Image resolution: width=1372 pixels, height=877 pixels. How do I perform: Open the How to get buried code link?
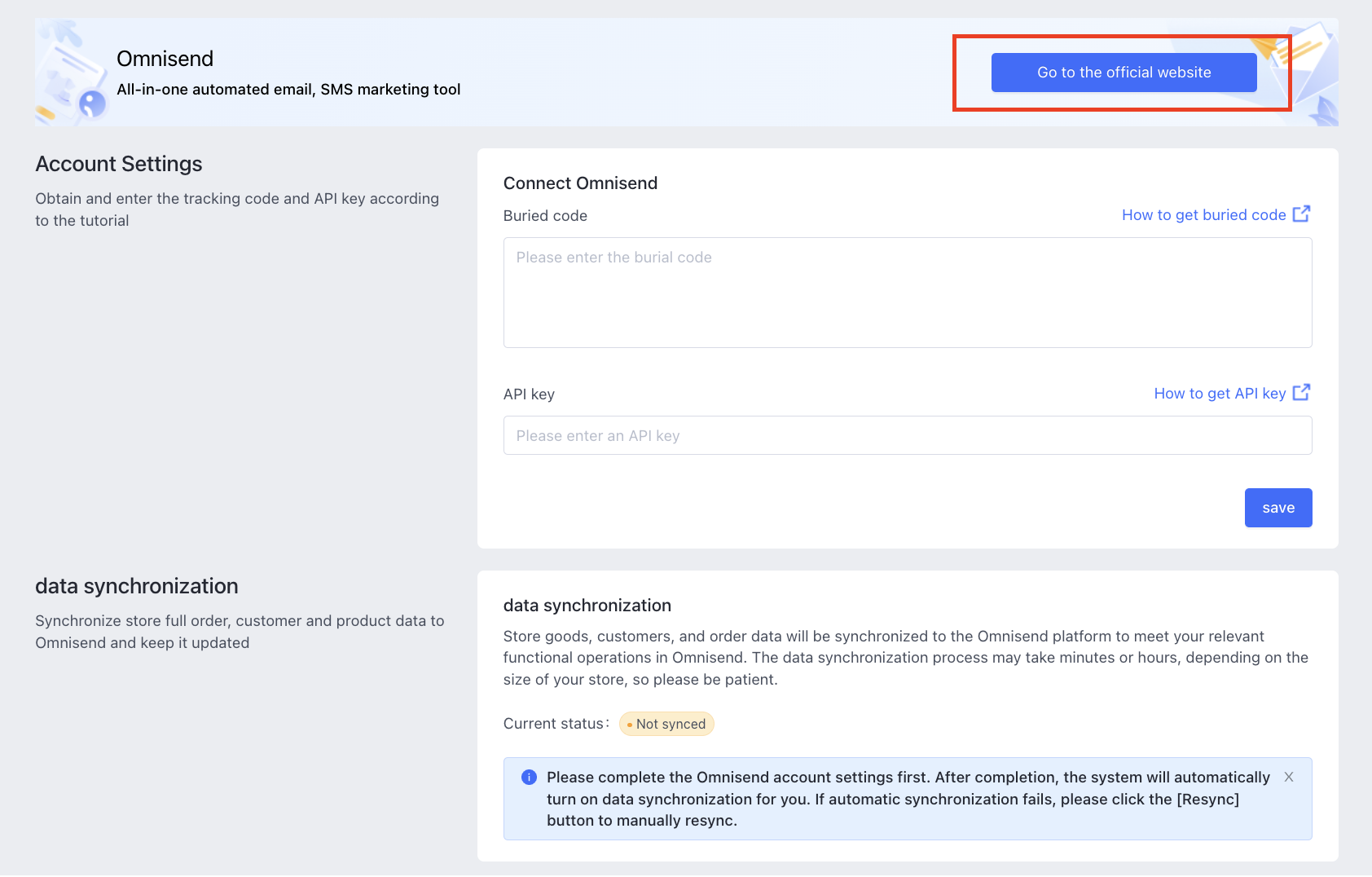[x=1203, y=215]
